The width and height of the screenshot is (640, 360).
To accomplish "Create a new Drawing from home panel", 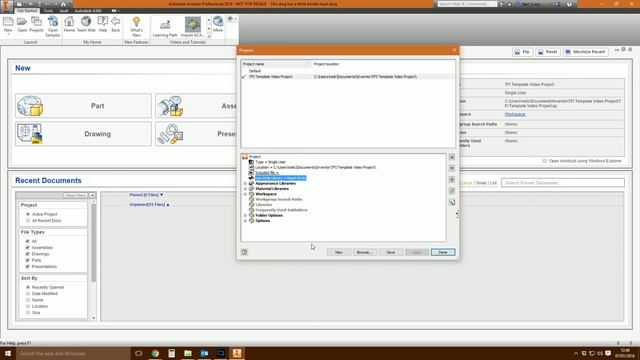I will click(83, 134).
